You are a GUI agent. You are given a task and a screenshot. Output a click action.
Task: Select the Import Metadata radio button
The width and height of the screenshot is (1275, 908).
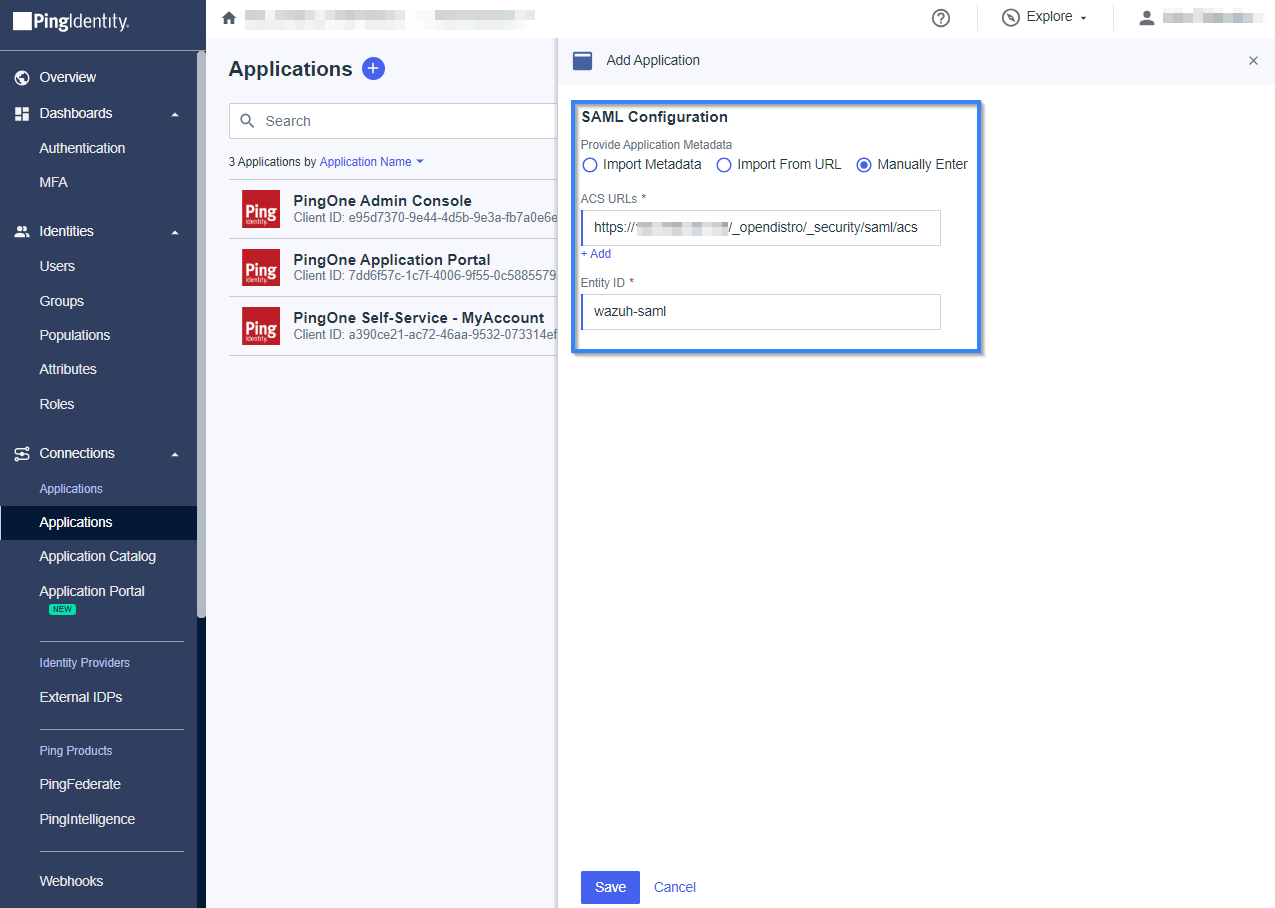[590, 165]
